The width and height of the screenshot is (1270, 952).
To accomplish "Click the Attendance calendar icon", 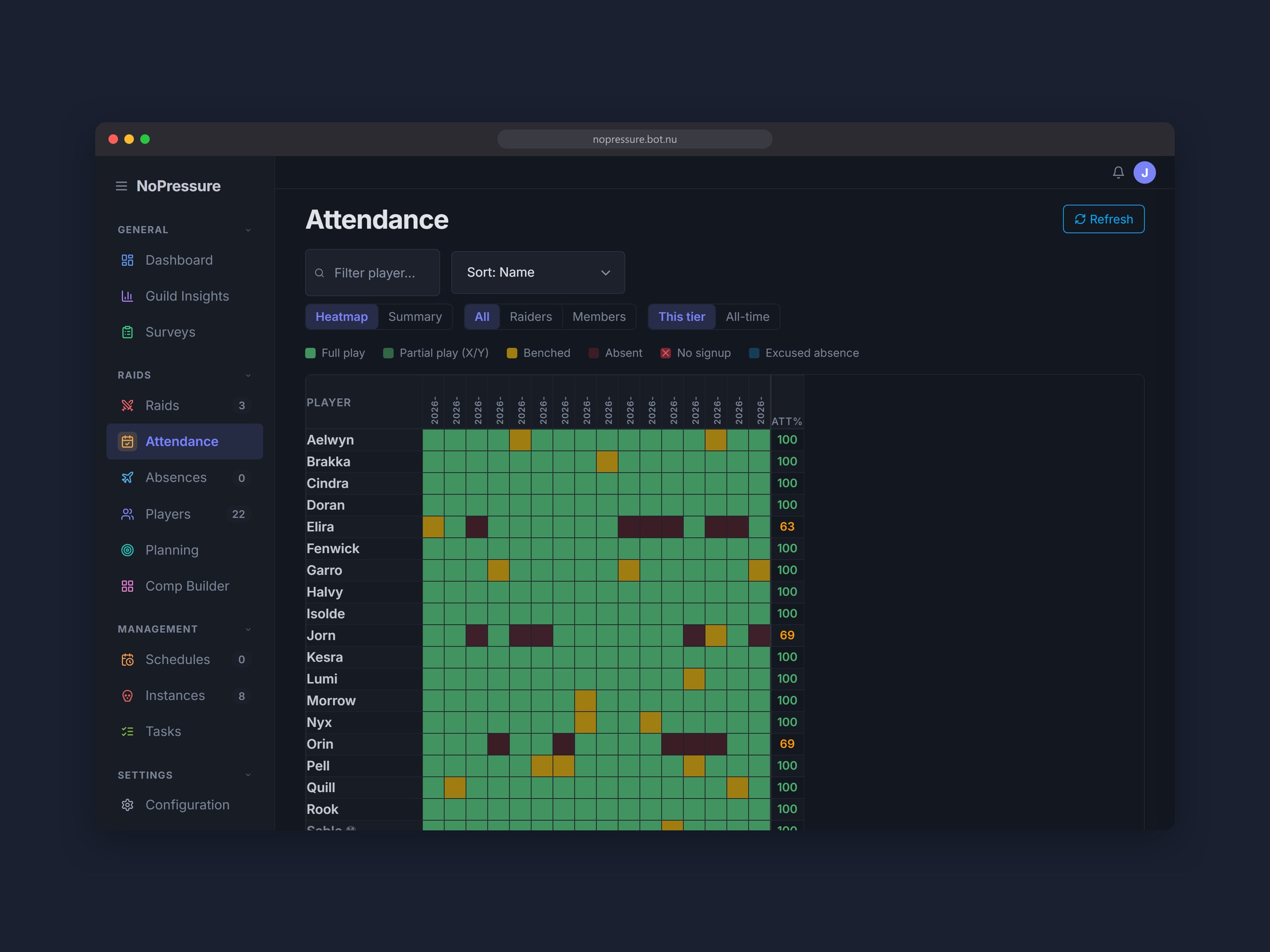I will (128, 441).
